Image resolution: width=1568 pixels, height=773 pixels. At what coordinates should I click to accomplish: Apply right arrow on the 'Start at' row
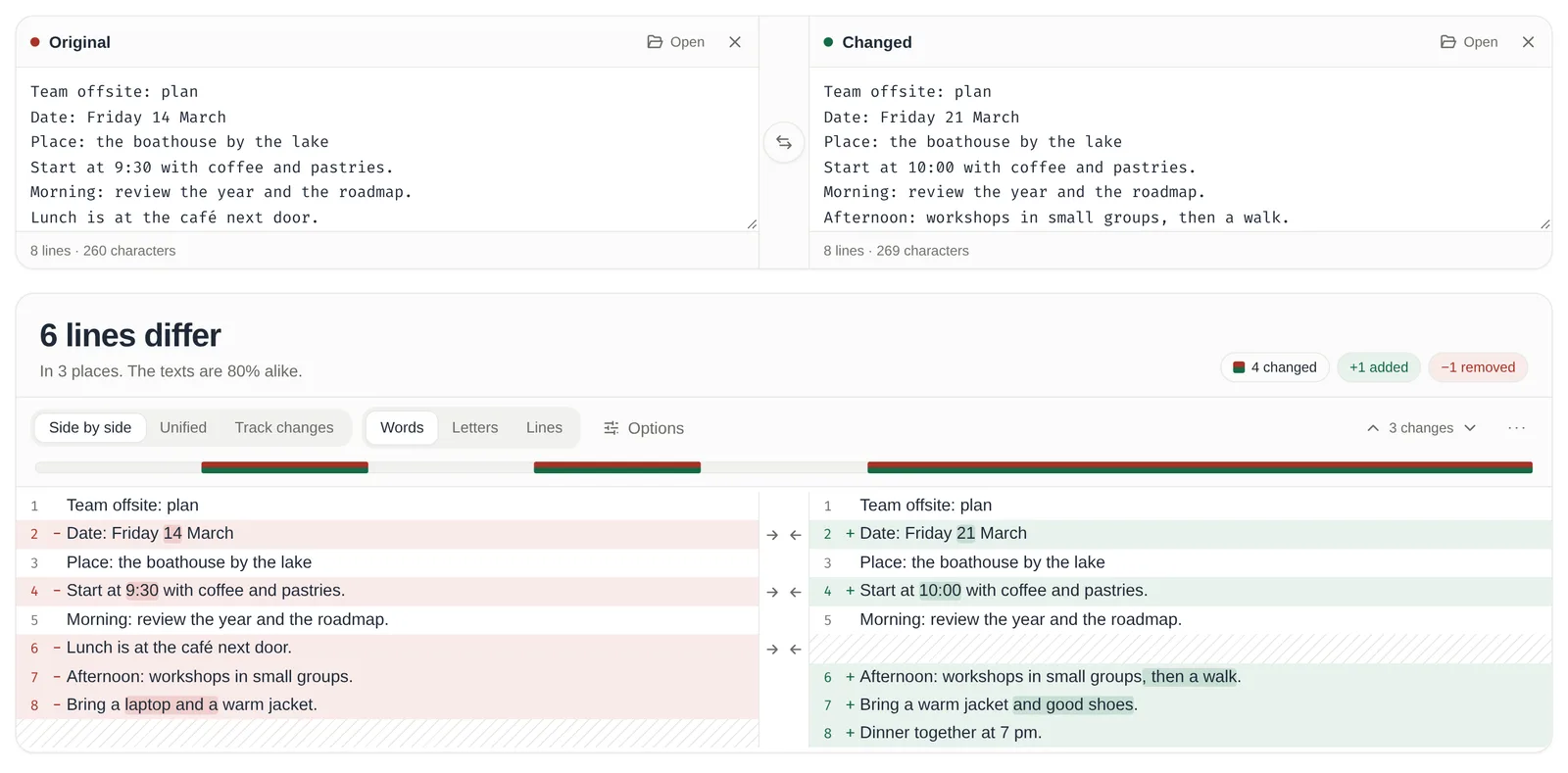(x=772, y=592)
